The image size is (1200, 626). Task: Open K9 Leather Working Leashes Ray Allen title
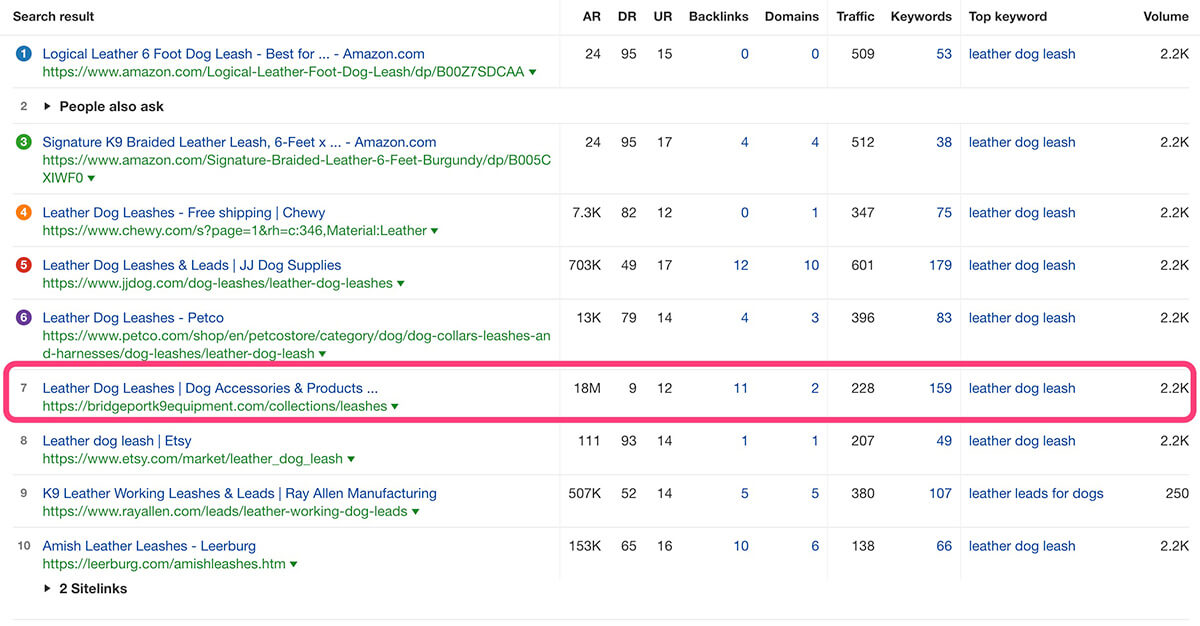[x=239, y=494]
